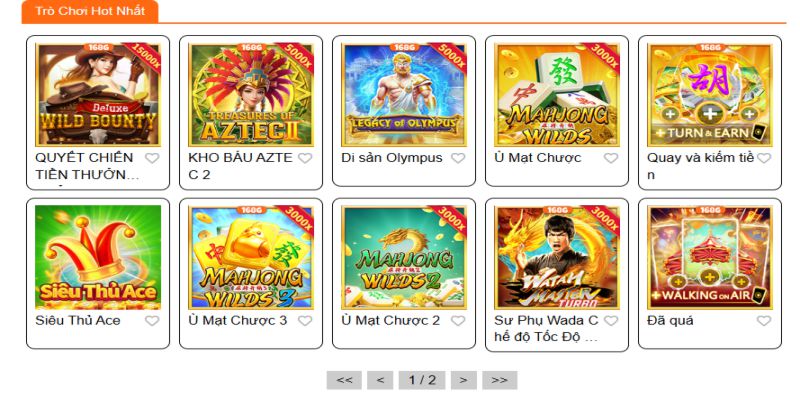Jump to first page with << button
The height and width of the screenshot is (400, 800).
(x=344, y=380)
